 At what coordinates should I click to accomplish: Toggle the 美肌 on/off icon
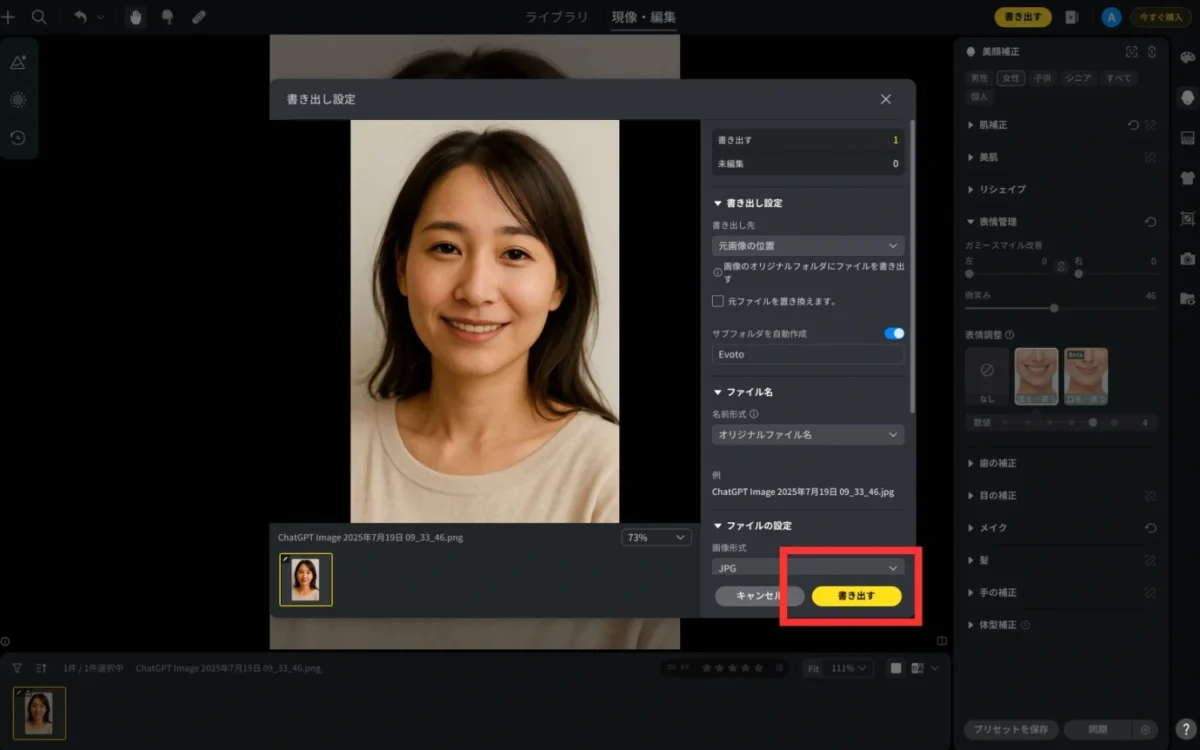point(1151,157)
